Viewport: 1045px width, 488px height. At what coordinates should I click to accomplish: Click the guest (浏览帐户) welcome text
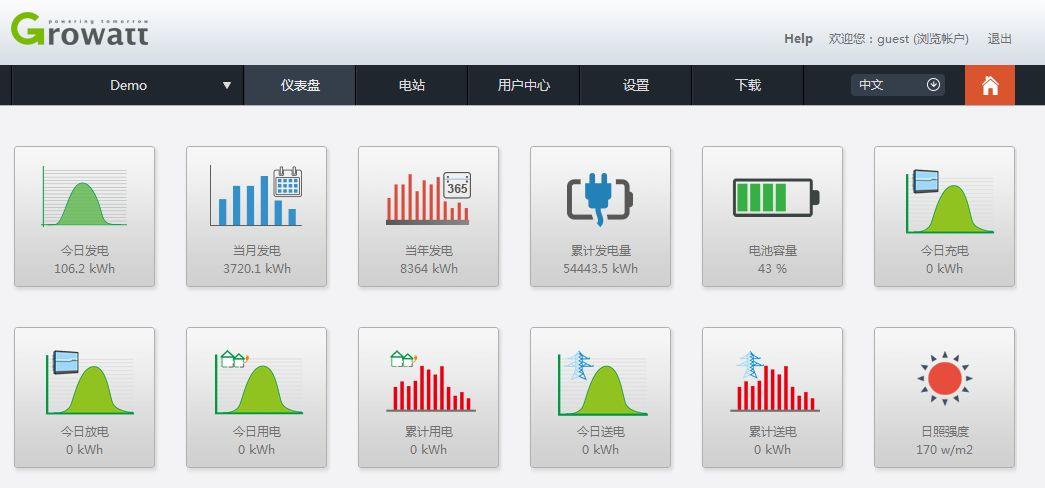[x=898, y=39]
